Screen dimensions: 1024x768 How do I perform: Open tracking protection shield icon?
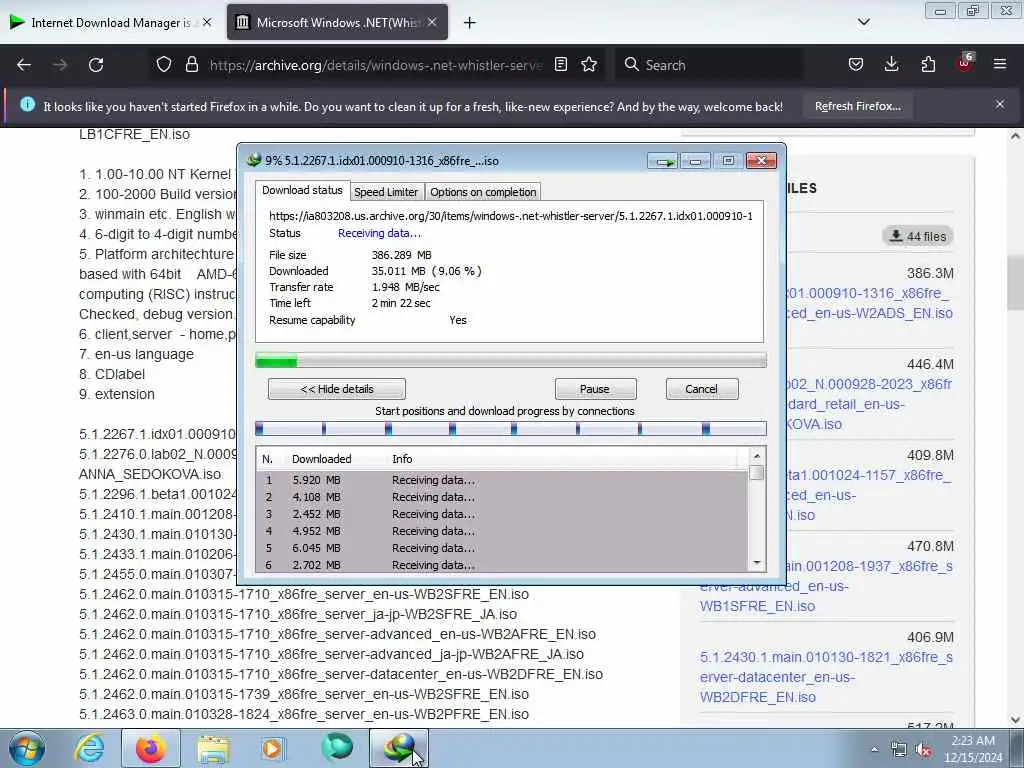pyautogui.click(x=164, y=65)
